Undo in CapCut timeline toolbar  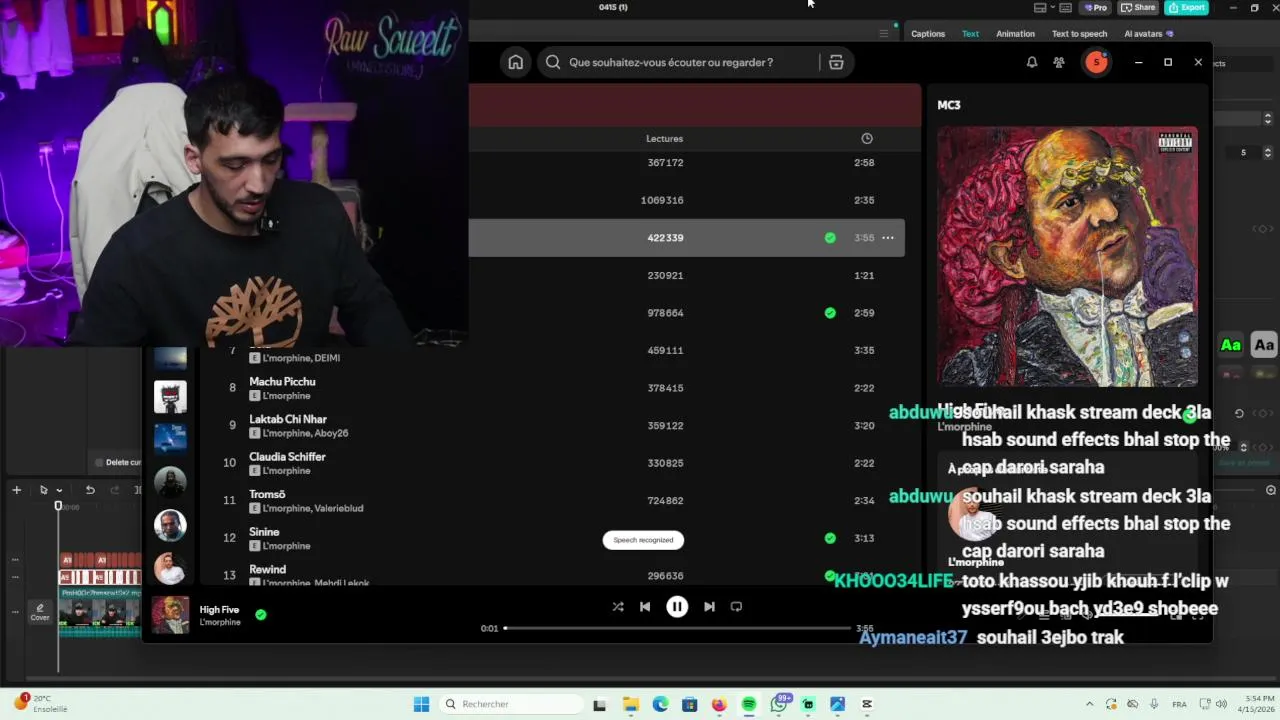pyautogui.click(x=90, y=490)
